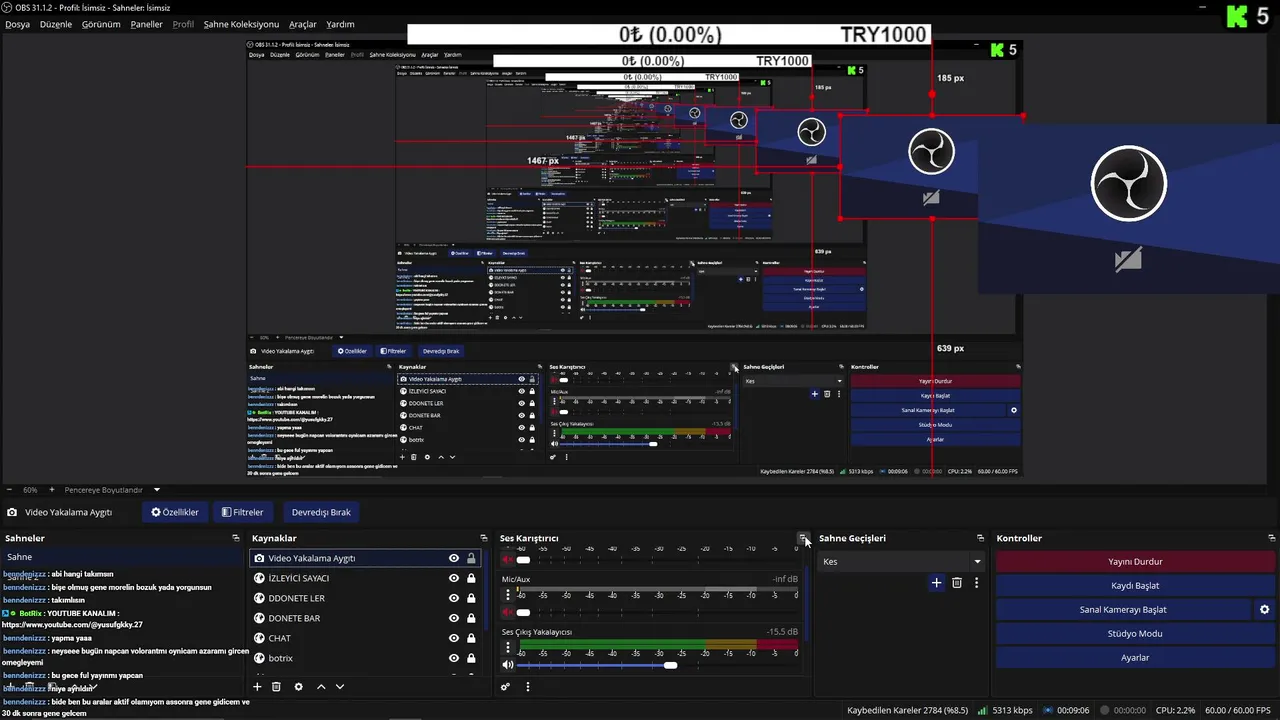Float the Sahne Geçişleri dock panel
This screenshot has height=720, width=1280.
(x=980, y=538)
